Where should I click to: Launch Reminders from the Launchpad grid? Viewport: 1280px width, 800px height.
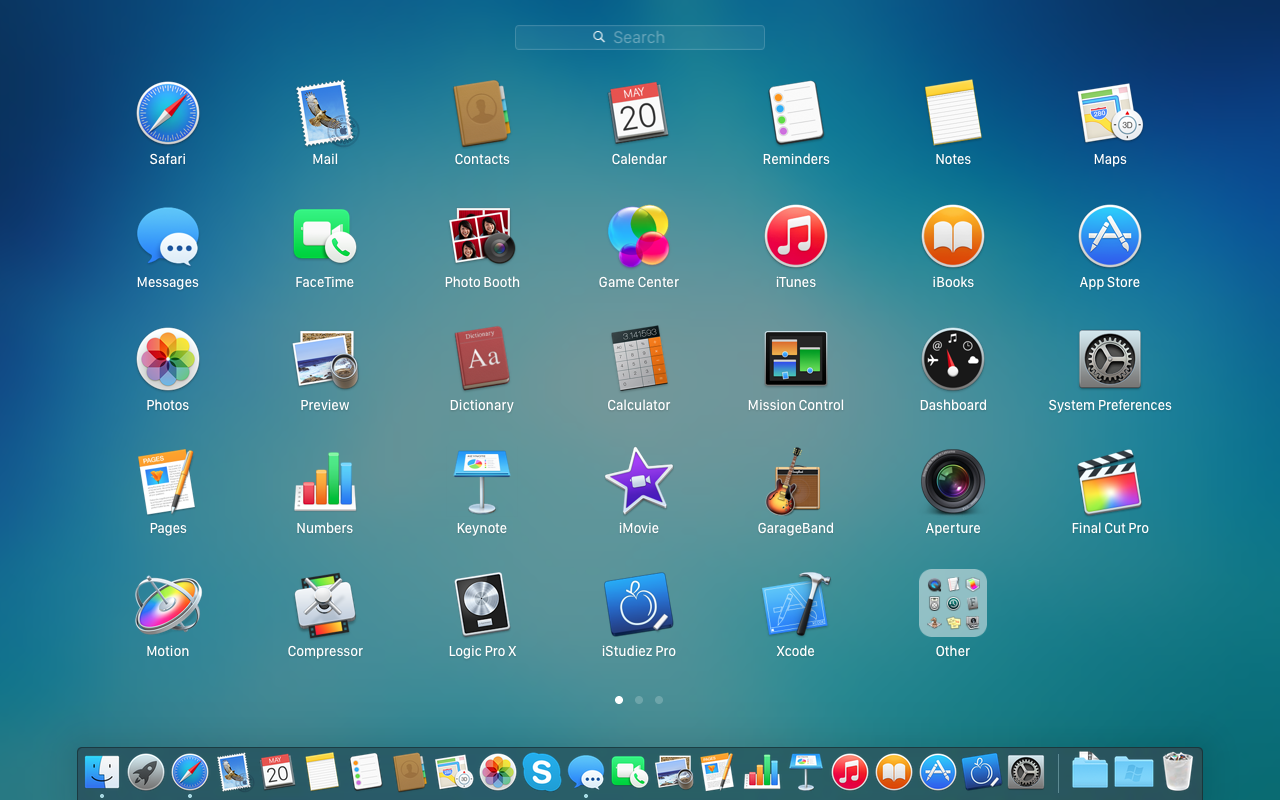click(x=796, y=113)
